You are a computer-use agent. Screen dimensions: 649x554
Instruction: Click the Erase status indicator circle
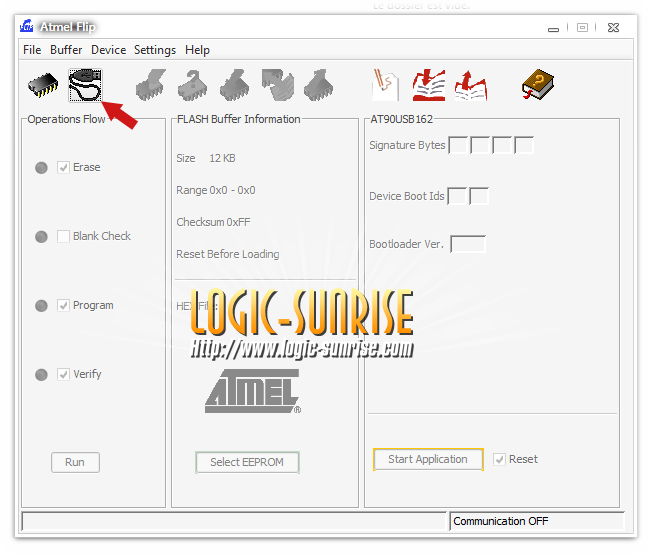click(41, 168)
